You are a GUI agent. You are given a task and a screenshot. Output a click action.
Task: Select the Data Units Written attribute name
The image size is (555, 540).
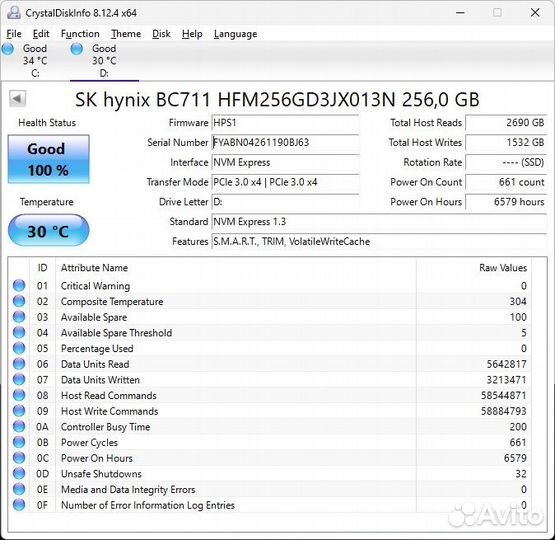(x=100, y=380)
